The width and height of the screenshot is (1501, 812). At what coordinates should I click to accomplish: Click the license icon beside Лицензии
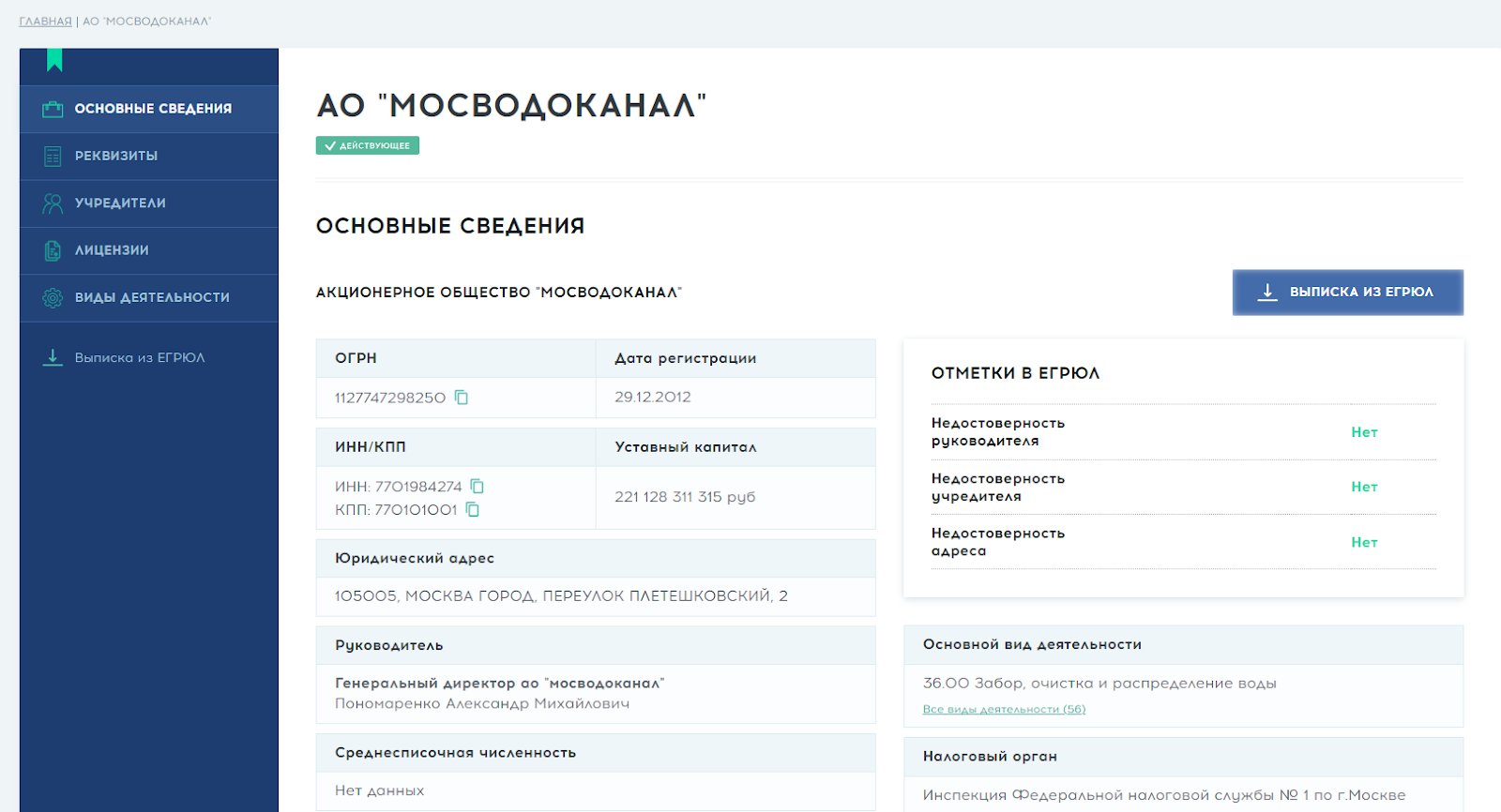(53, 250)
